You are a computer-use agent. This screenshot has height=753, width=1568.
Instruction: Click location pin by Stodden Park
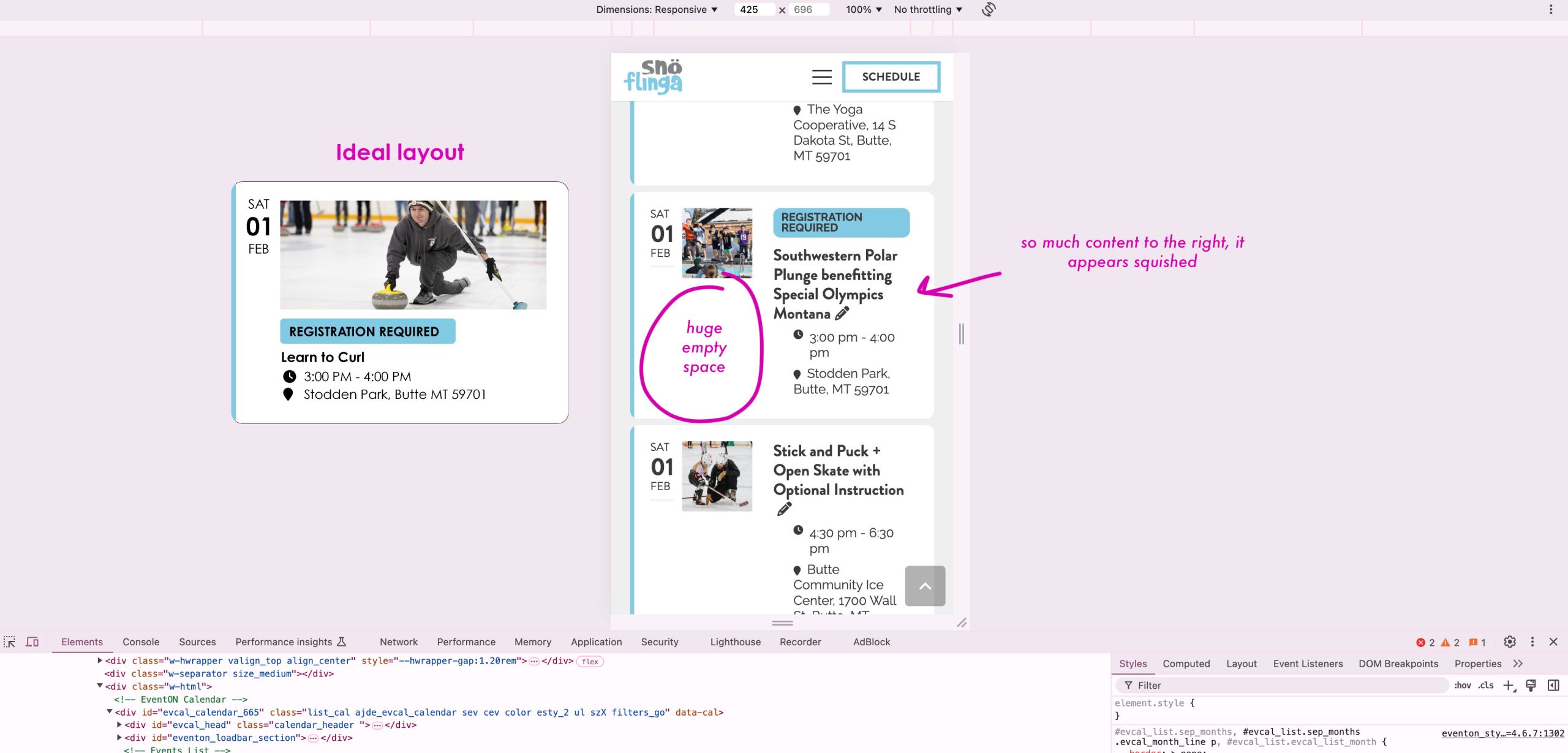pyautogui.click(x=797, y=374)
